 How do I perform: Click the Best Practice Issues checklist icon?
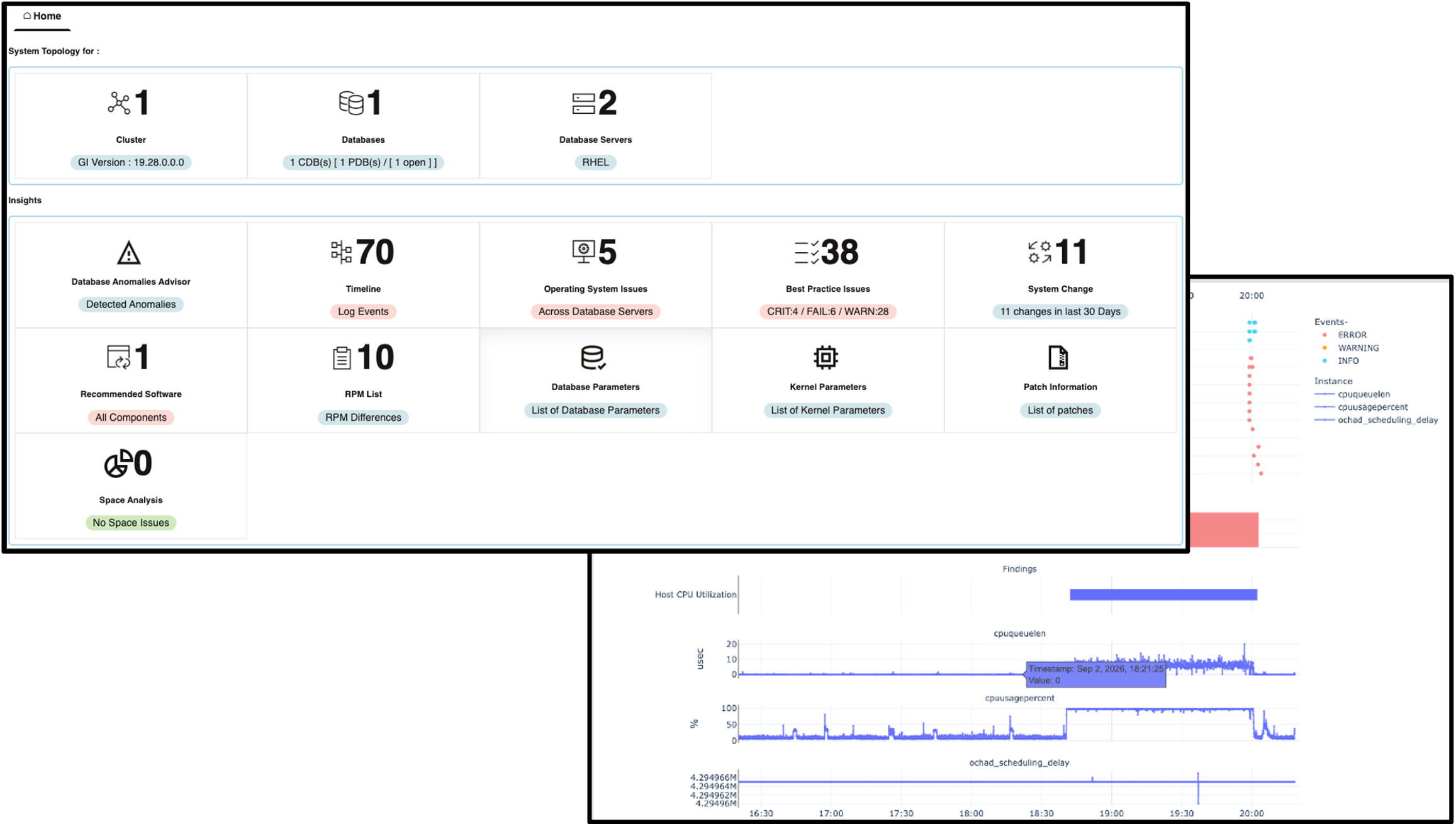pos(806,252)
